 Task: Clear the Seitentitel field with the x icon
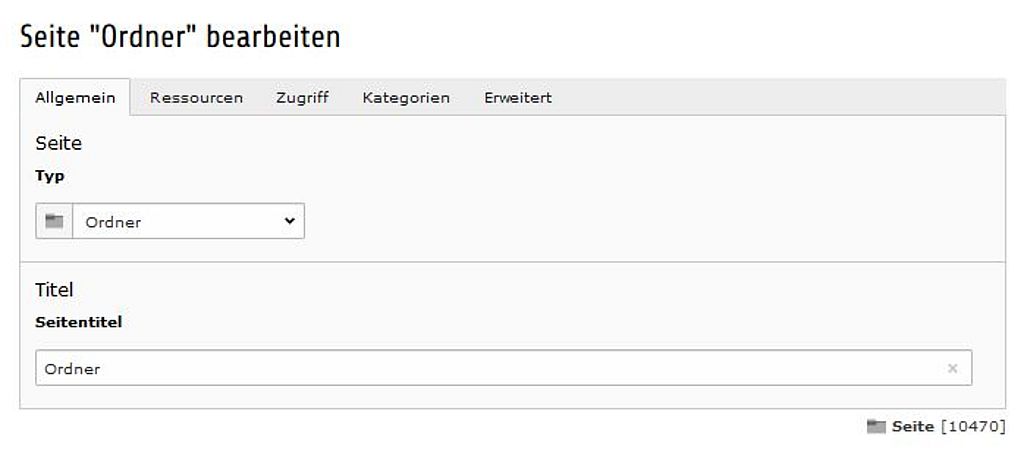(x=953, y=368)
